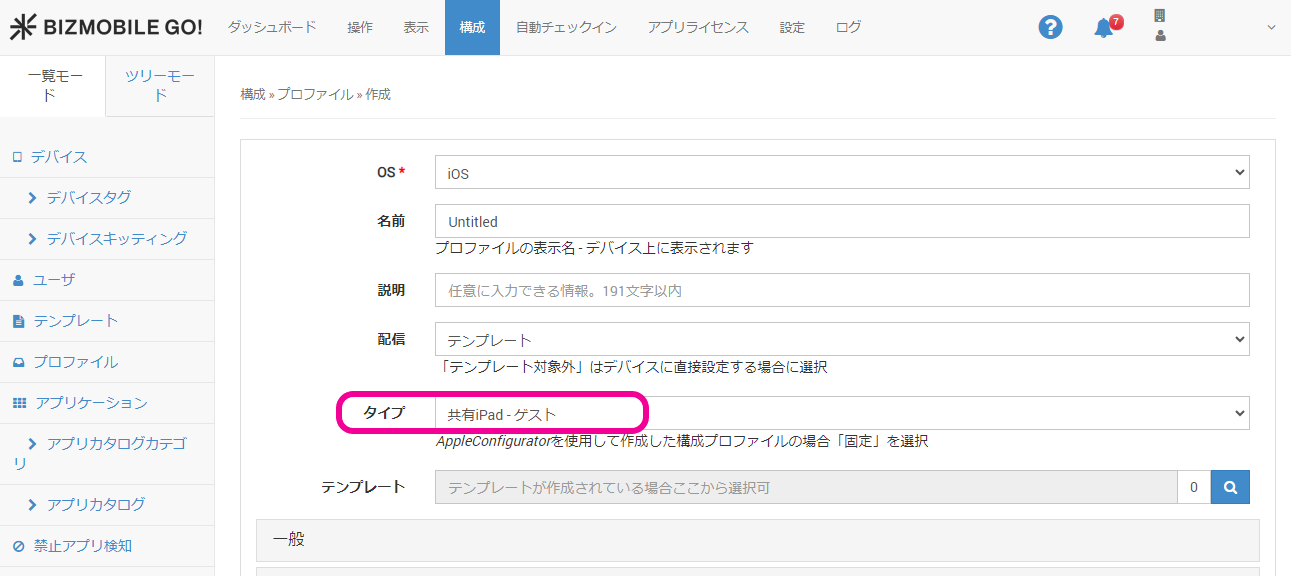
Task: Open デバイス in the sidebar
Action: [58, 157]
